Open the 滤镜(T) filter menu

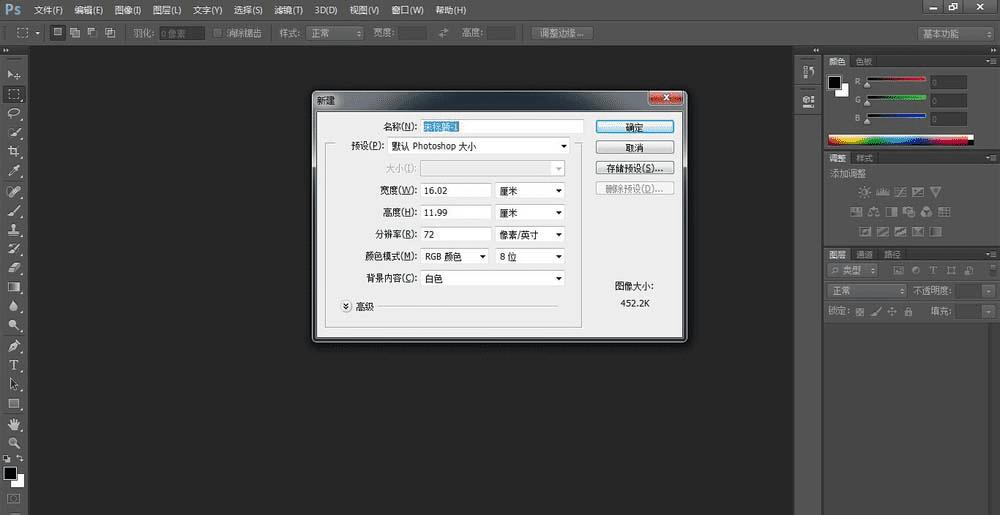pyautogui.click(x=288, y=10)
